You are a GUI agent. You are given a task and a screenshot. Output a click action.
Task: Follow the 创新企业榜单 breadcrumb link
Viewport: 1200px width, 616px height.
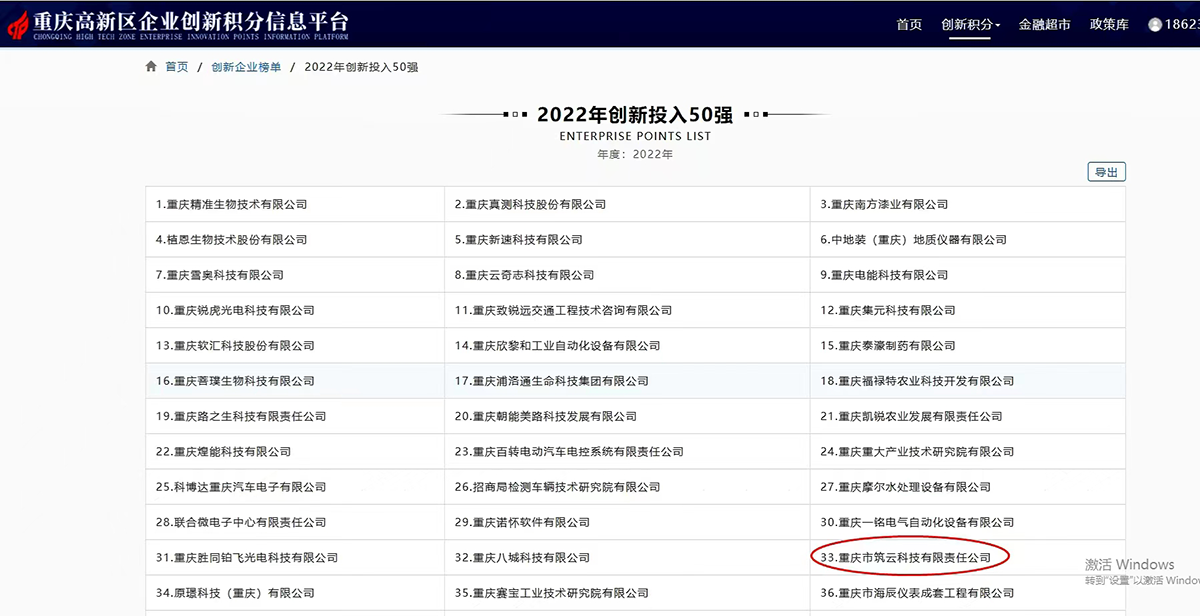point(246,67)
